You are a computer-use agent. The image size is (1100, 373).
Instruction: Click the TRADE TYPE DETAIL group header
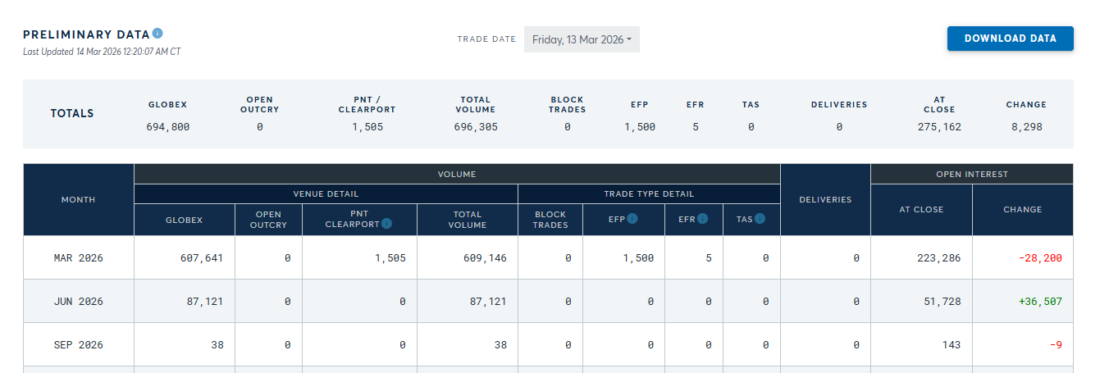(649, 194)
